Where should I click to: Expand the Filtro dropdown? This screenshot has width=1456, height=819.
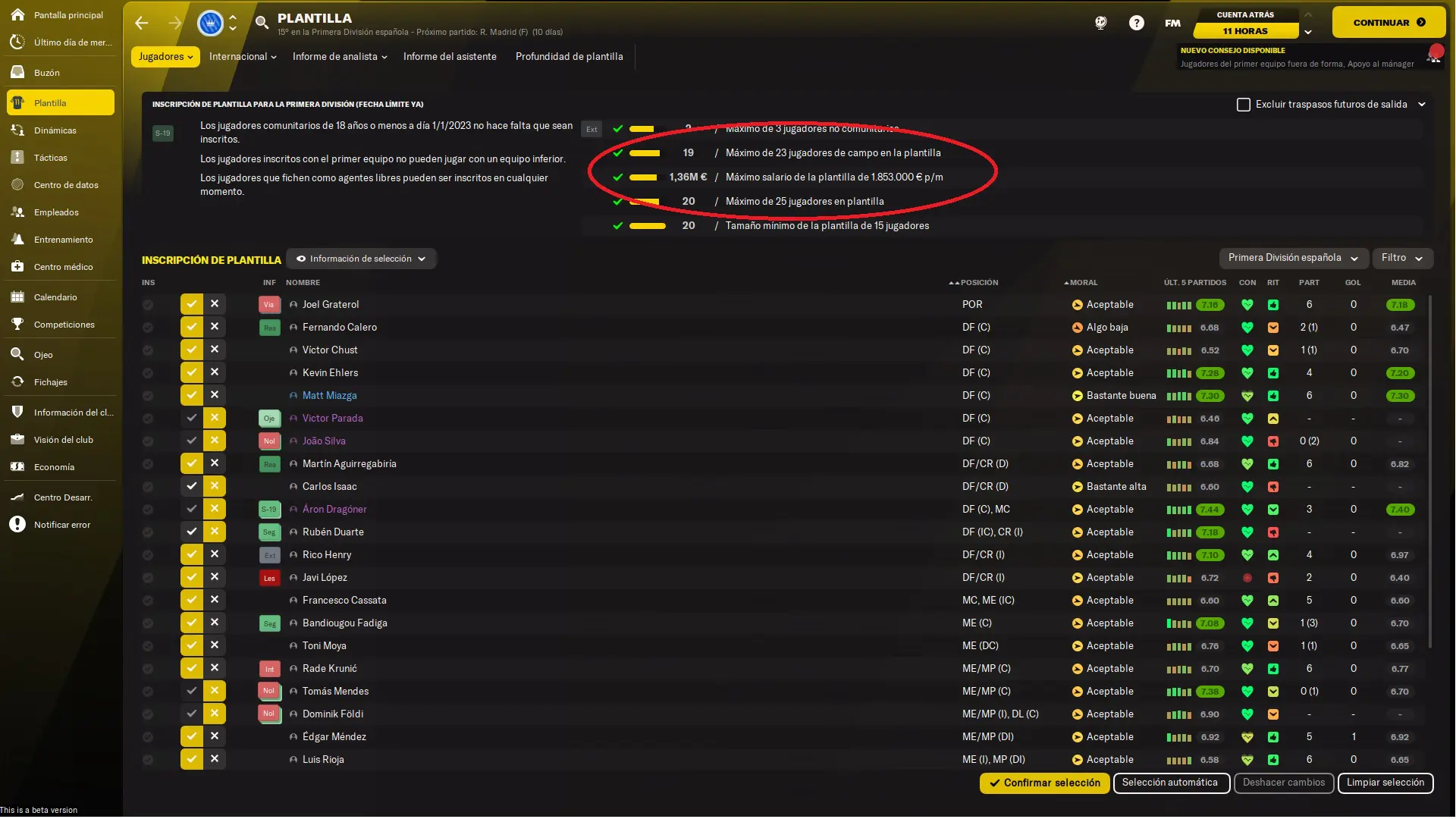click(1402, 258)
